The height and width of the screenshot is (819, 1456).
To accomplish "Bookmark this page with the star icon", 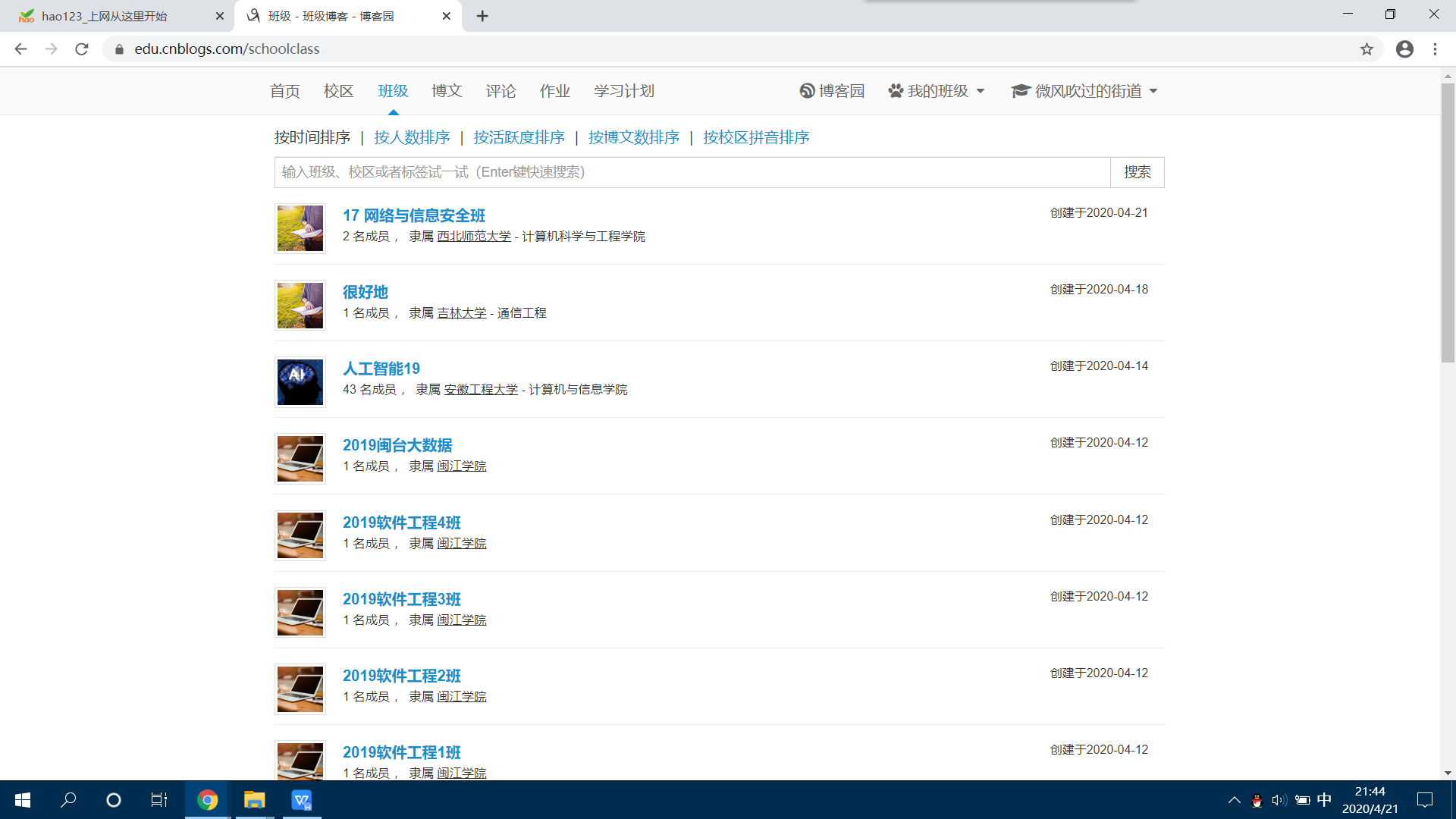I will pos(1367,49).
